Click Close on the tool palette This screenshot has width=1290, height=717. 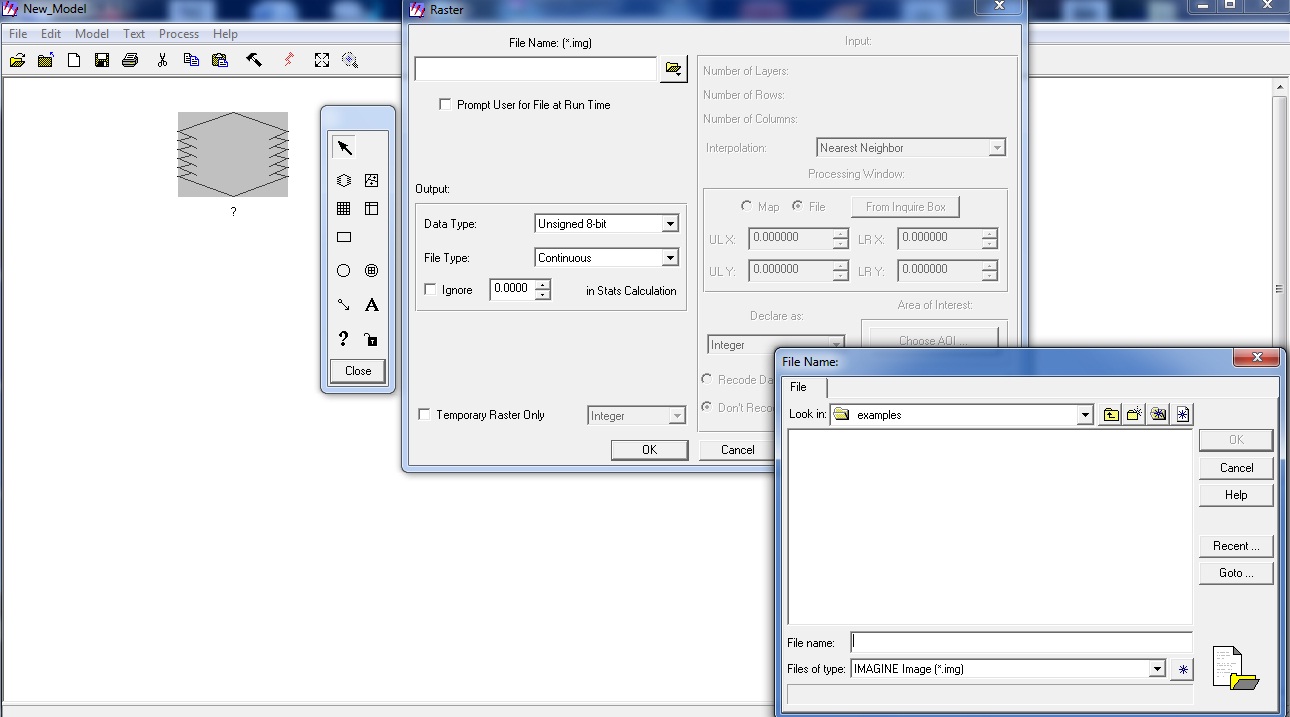coord(358,371)
